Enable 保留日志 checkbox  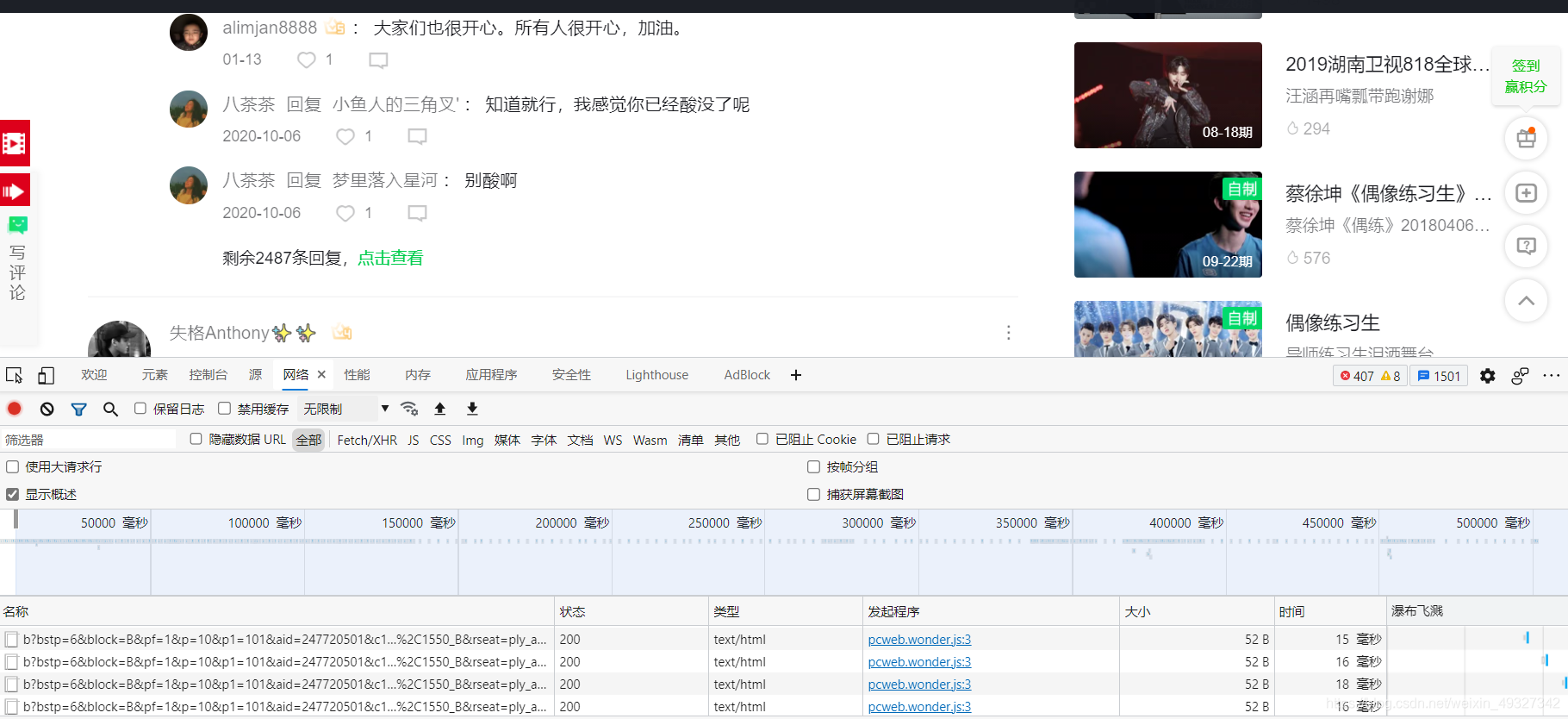point(140,409)
